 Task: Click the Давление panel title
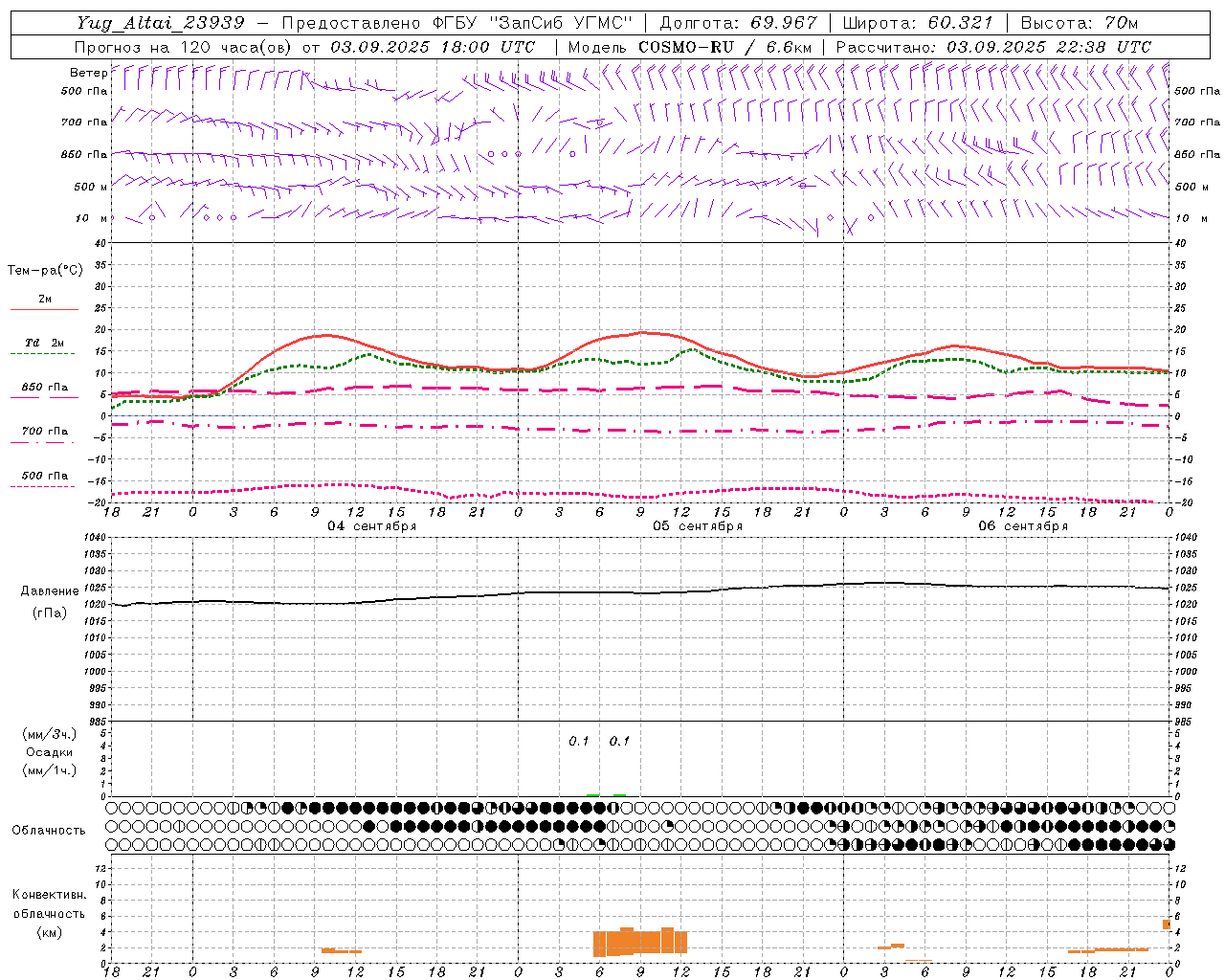click(49, 591)
